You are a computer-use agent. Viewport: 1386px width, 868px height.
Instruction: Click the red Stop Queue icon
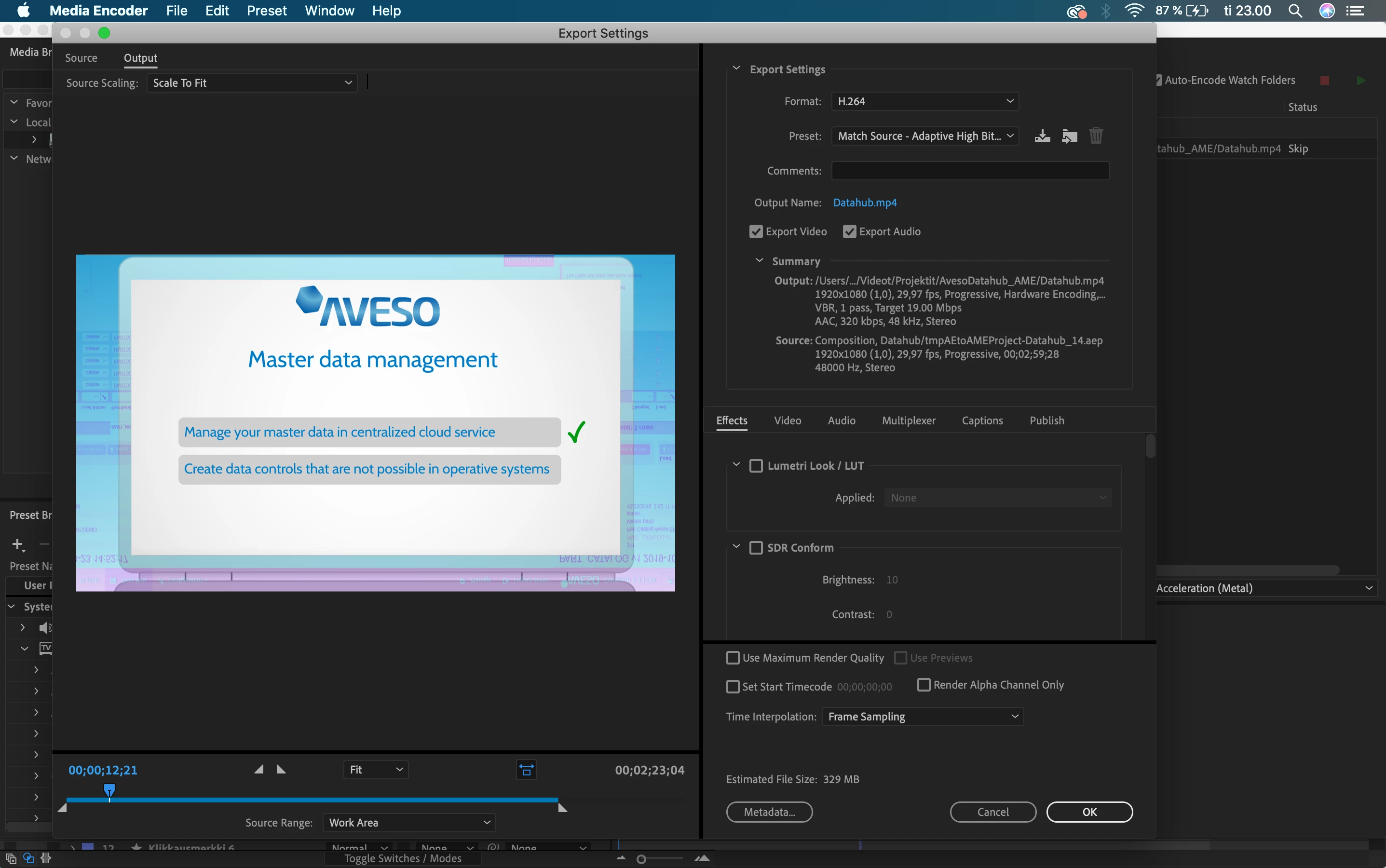point(1325,81)
